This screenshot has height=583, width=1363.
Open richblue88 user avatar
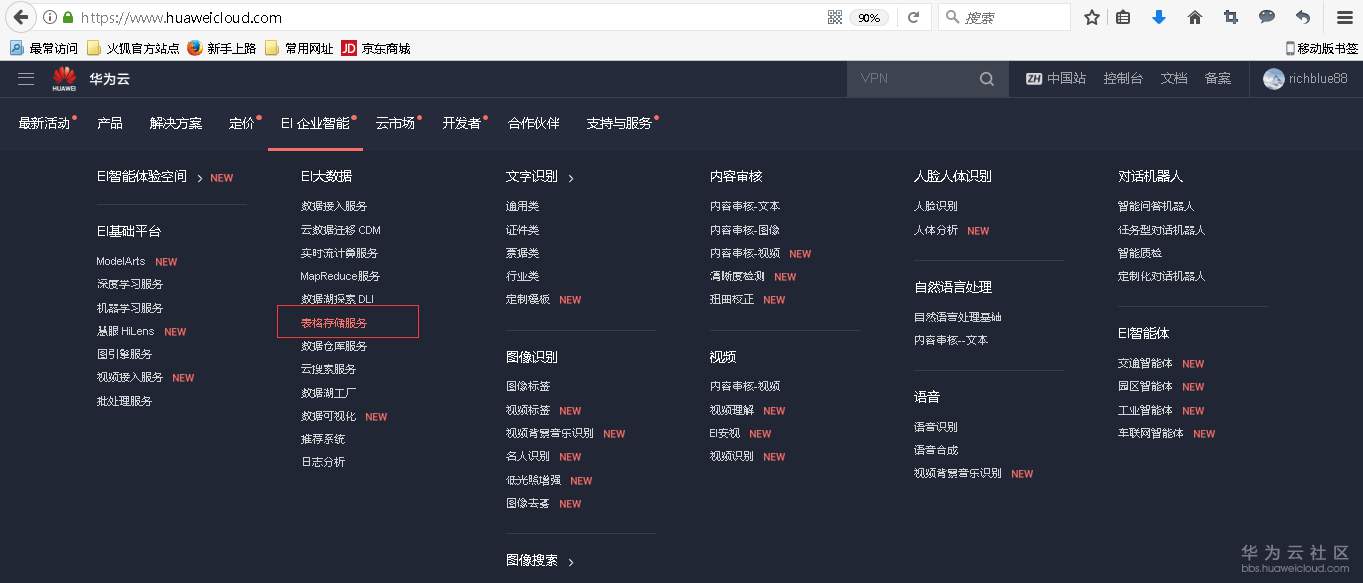click(1274, 78)
